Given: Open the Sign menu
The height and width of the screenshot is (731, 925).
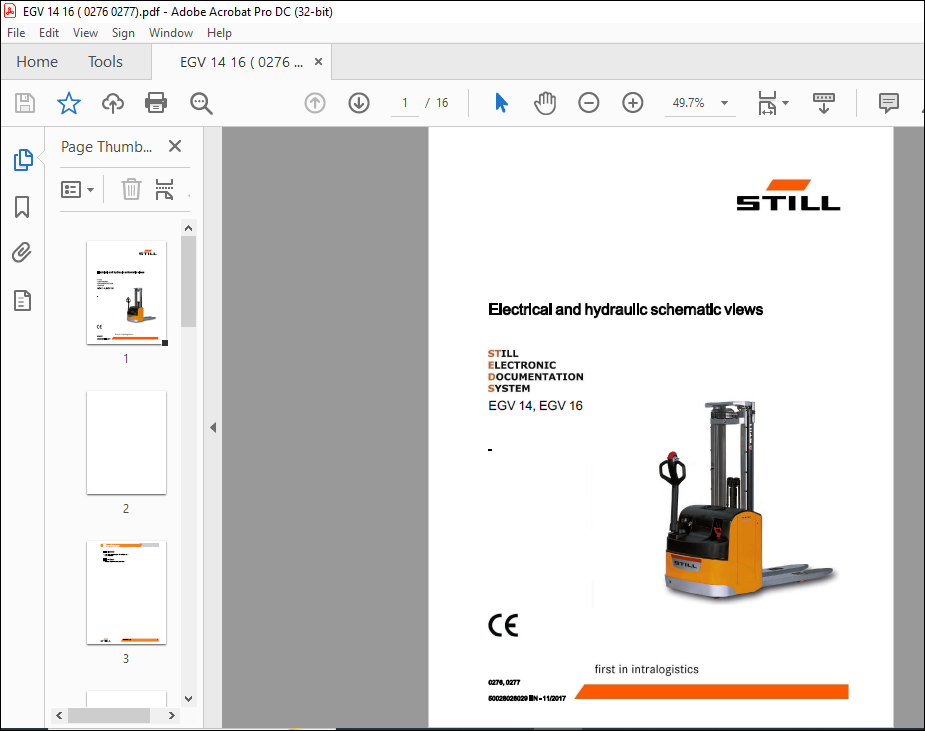Looking at the screenshot, I should [x=123, y=33].
